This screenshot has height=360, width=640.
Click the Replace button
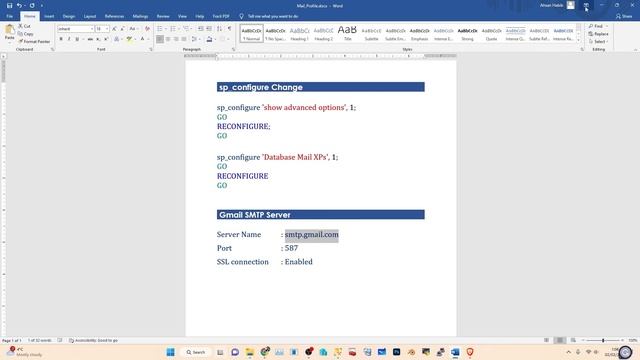point(598,34)
